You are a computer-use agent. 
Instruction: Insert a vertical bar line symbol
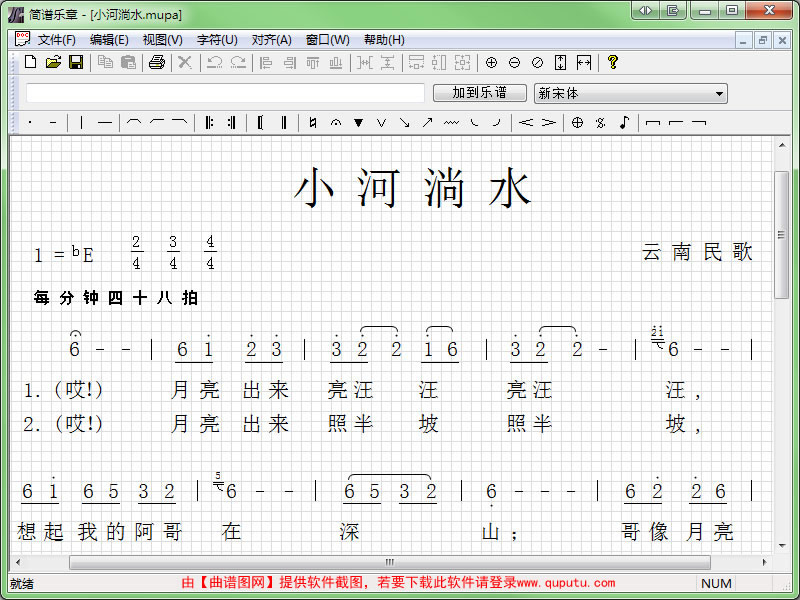[x=82, y=122]
